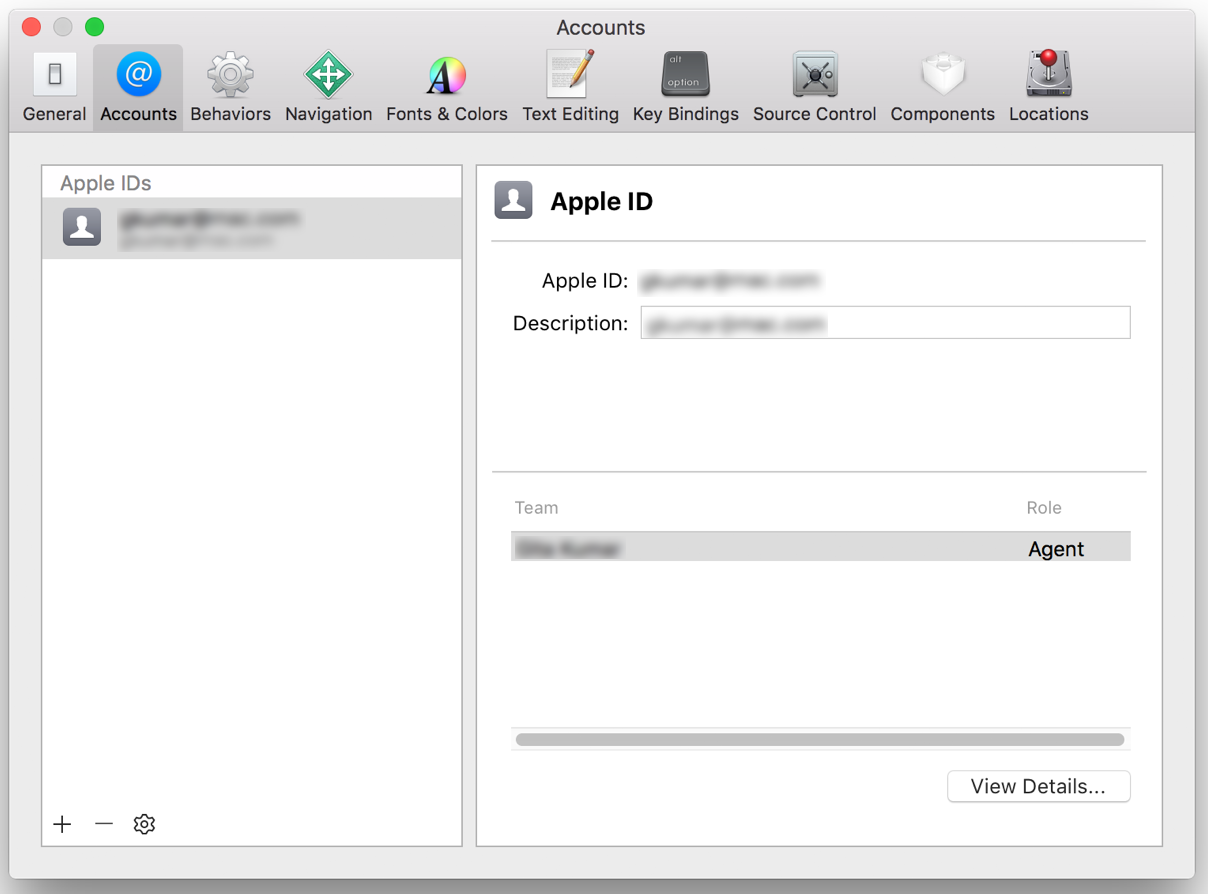
Task: Switch to the Navigation preferences pane
Action: 328,88
